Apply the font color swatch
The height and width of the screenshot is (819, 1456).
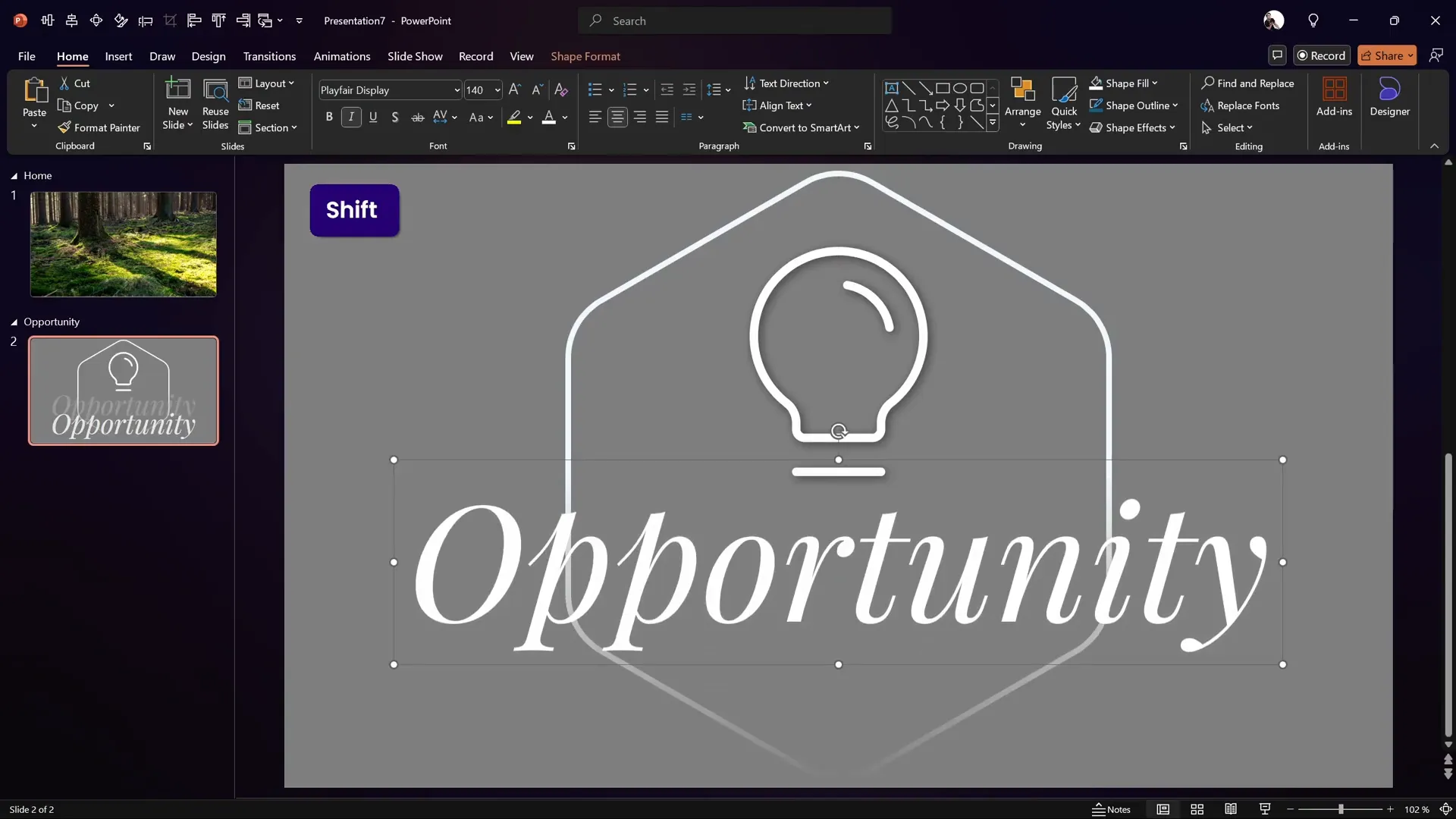[549, 117]
